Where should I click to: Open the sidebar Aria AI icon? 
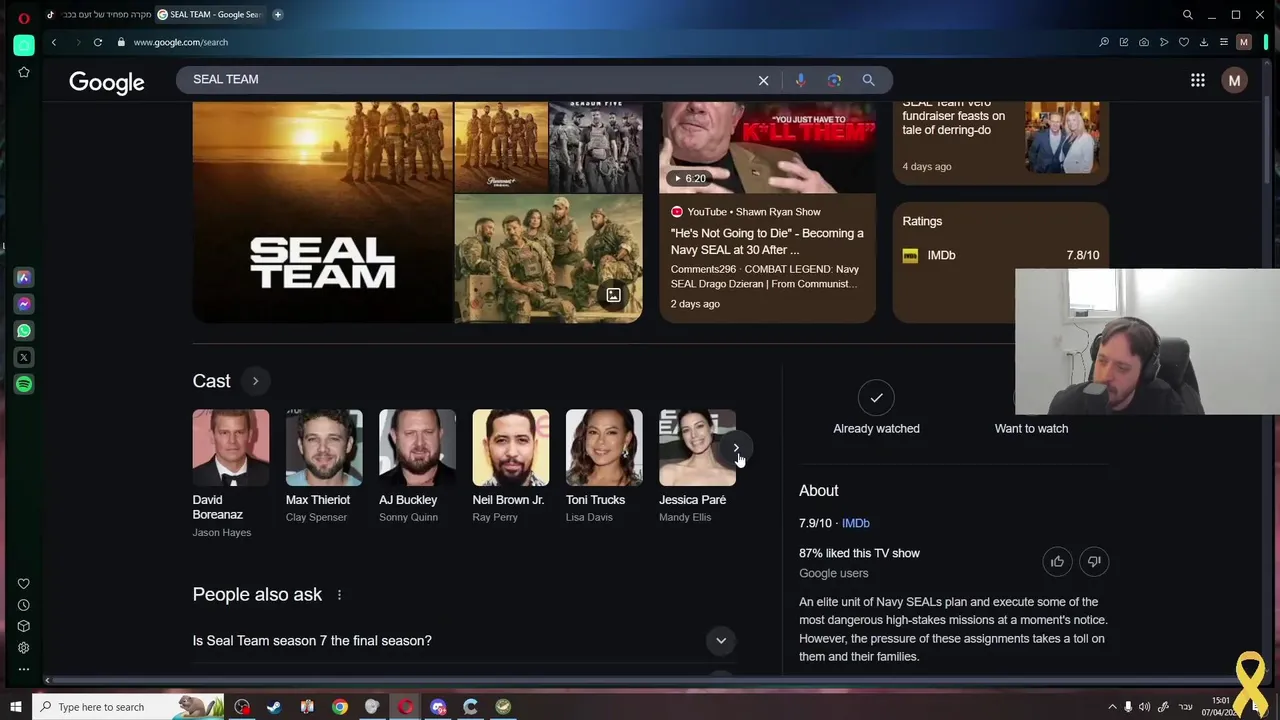24,277
